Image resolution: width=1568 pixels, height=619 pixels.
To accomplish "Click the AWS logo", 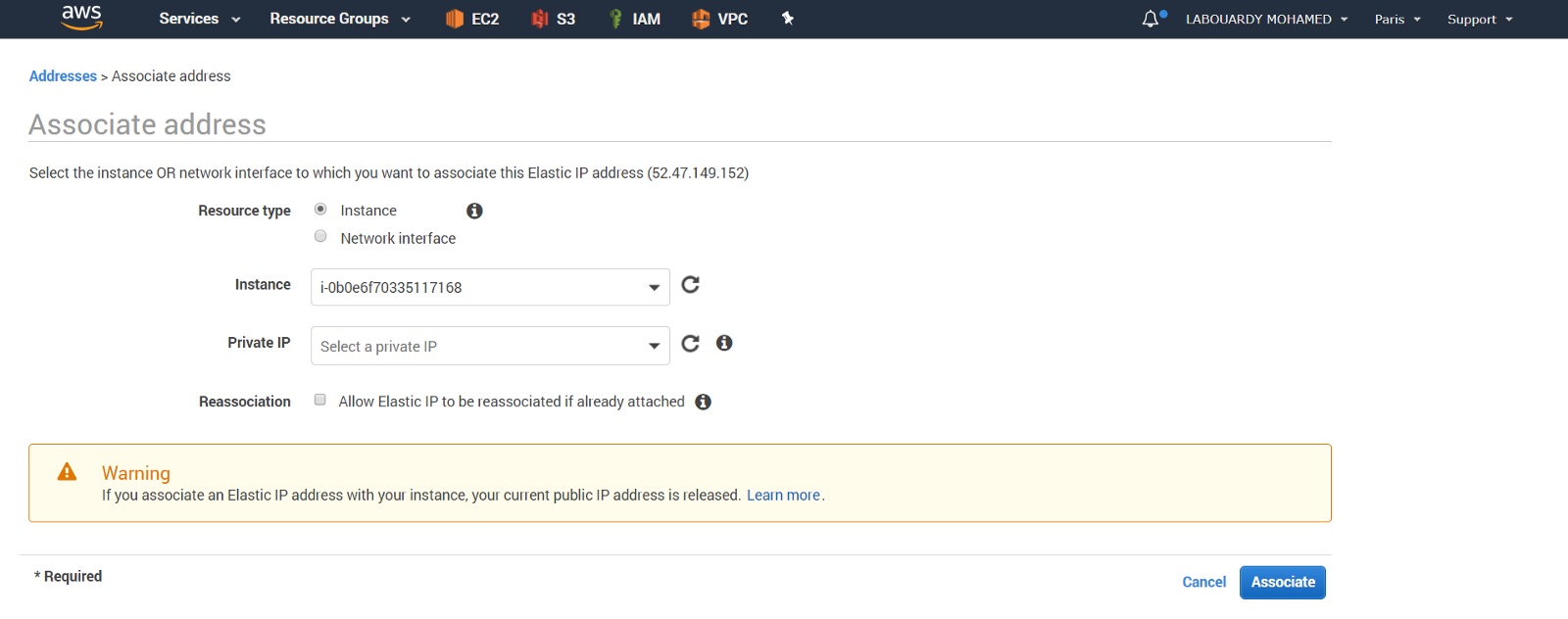I will point(81,18).
